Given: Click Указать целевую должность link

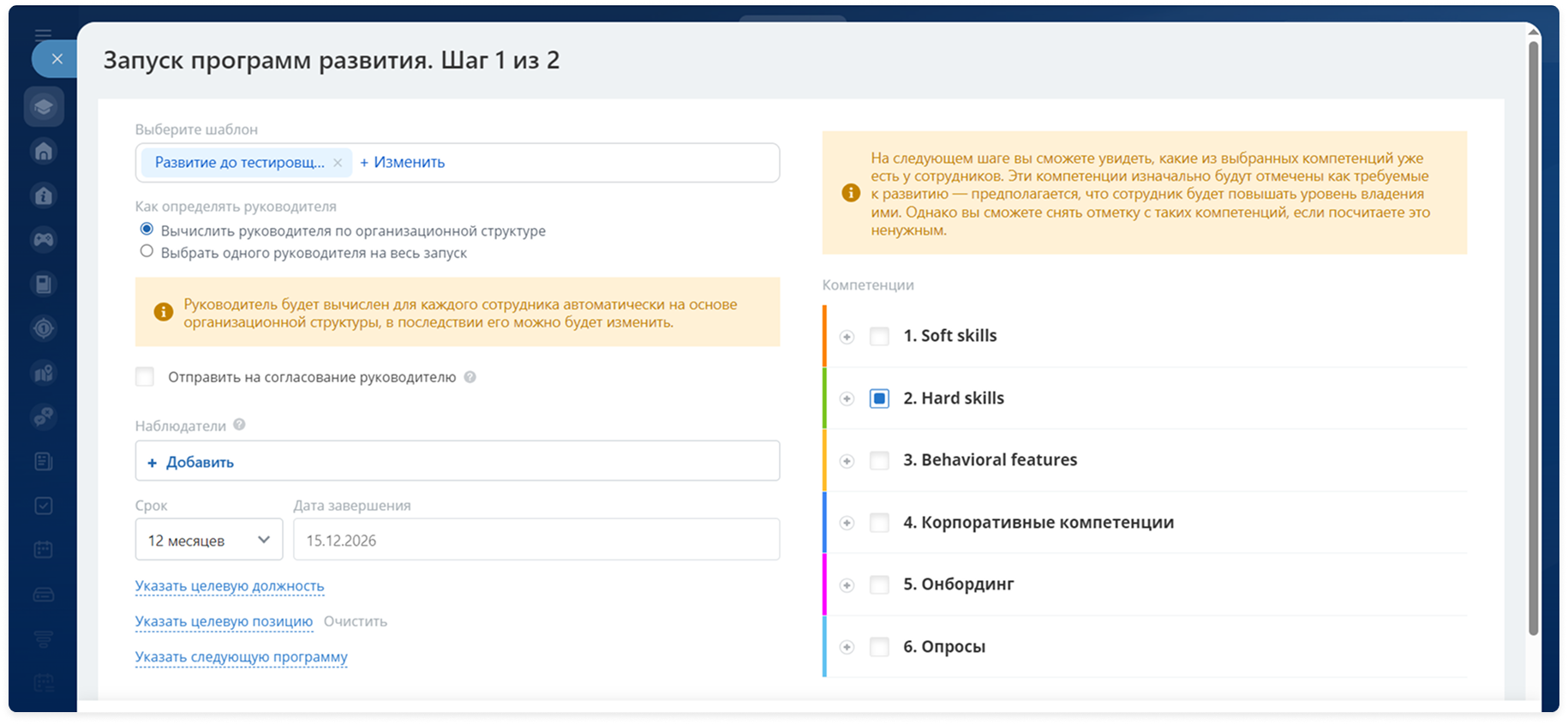Looking at the screenshot, I should click(230, 586).
